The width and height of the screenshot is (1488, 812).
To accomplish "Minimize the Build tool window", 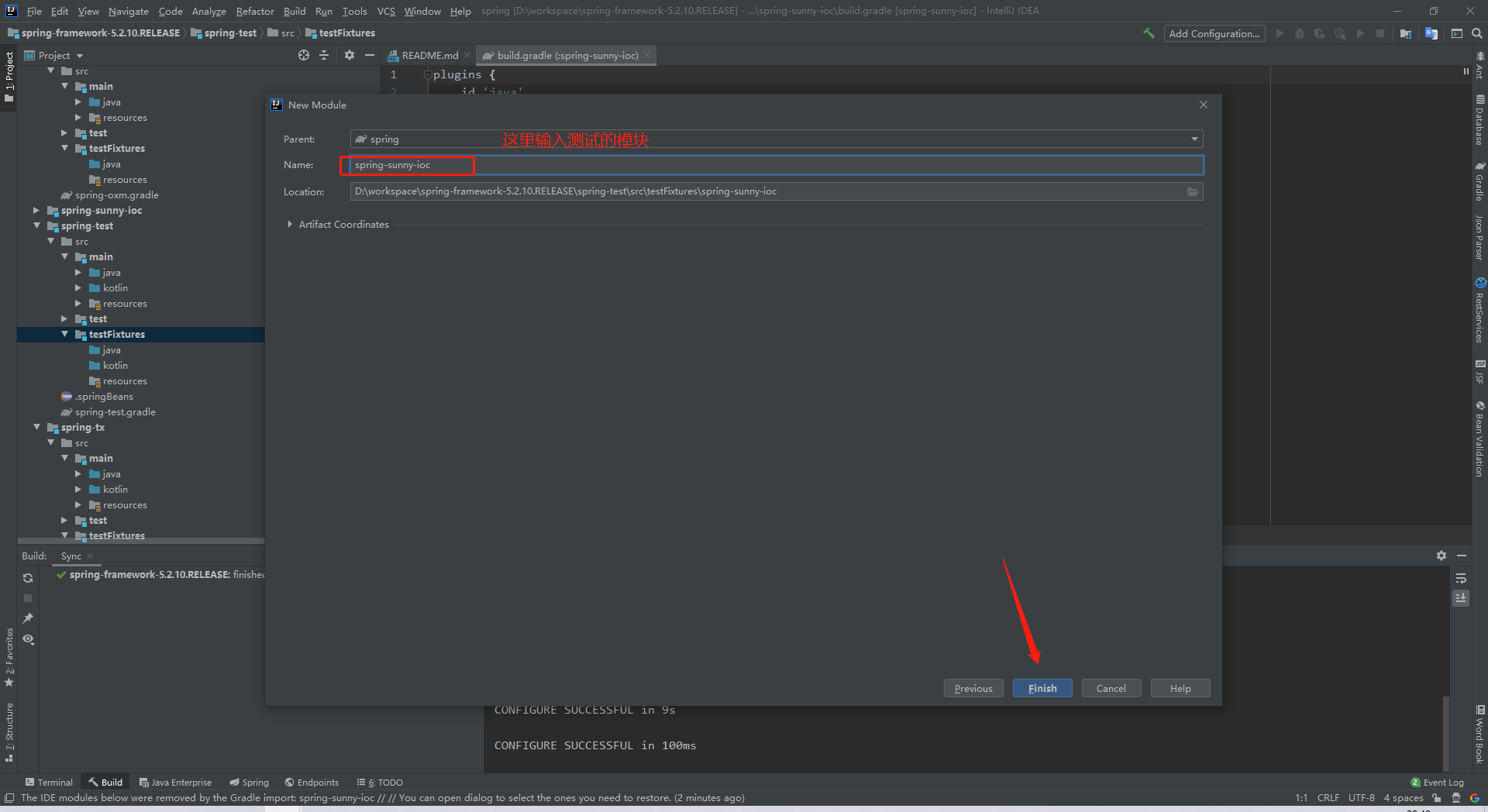I will (1462, 556).
